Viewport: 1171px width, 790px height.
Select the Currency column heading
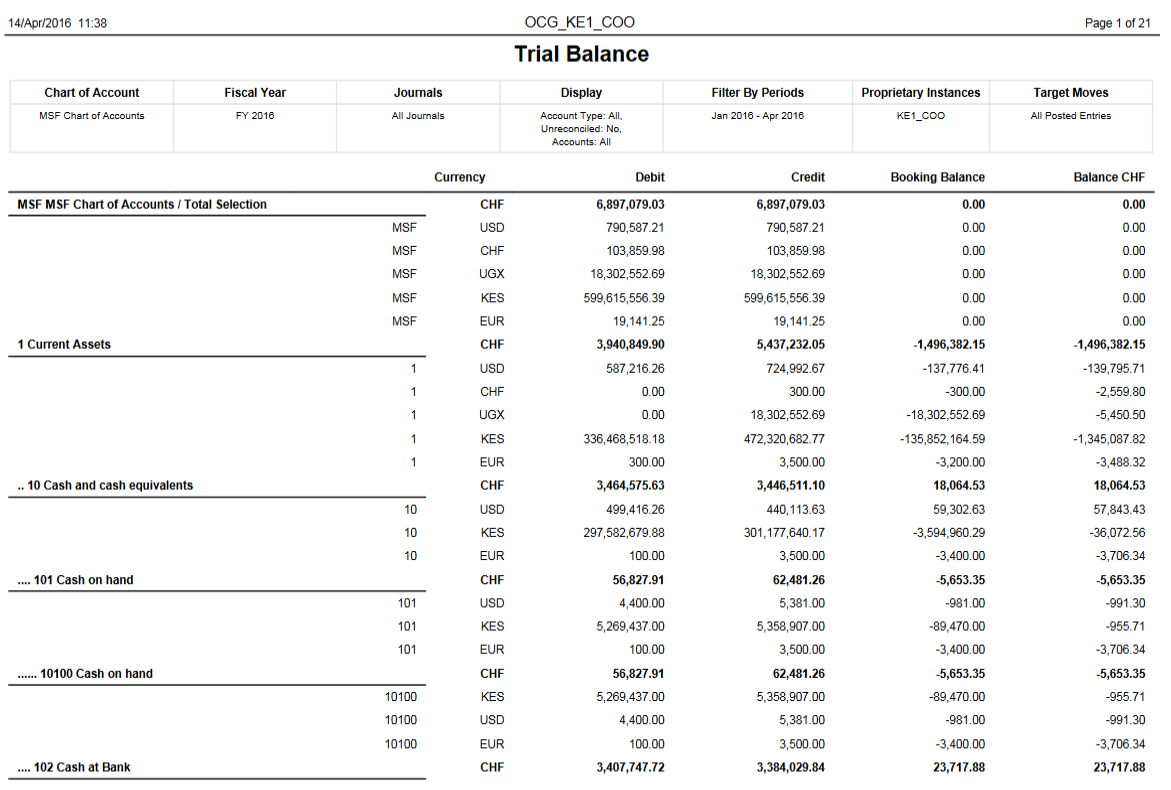459,177
